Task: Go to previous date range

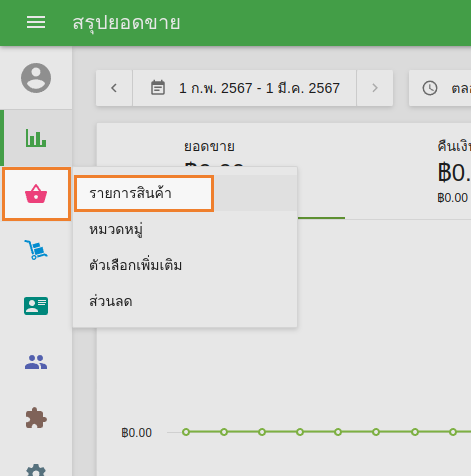Action: click(114, 88)
